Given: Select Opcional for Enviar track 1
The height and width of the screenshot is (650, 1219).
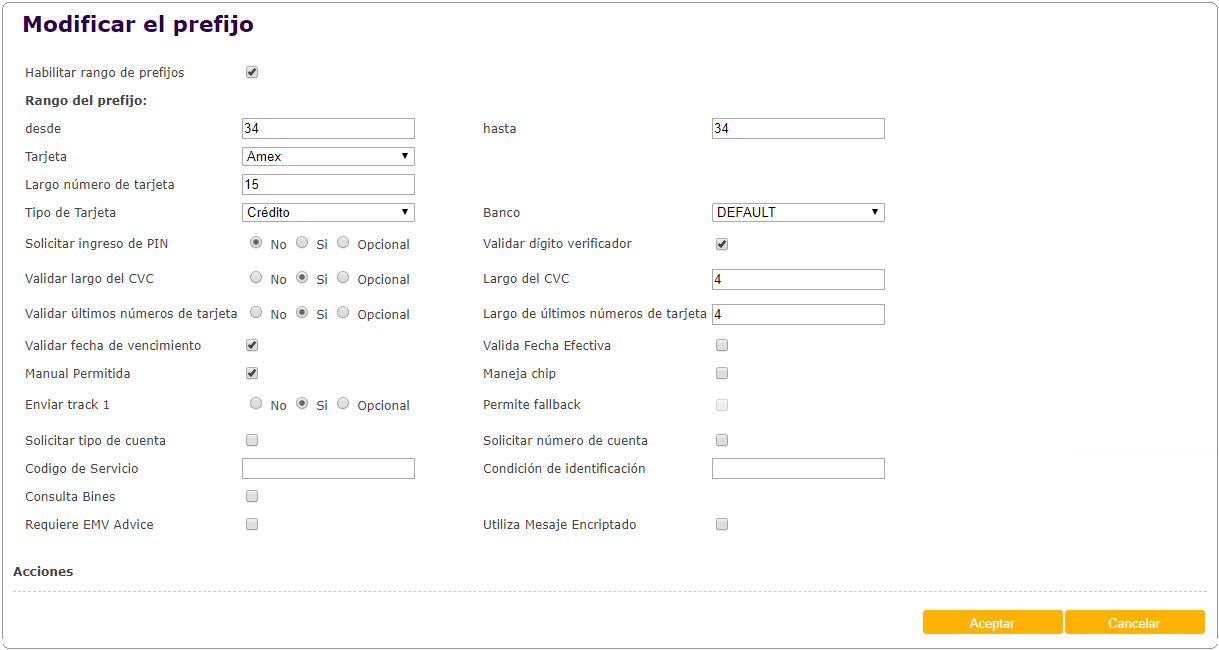Looking at the screenshot, I should pos(343,403).
